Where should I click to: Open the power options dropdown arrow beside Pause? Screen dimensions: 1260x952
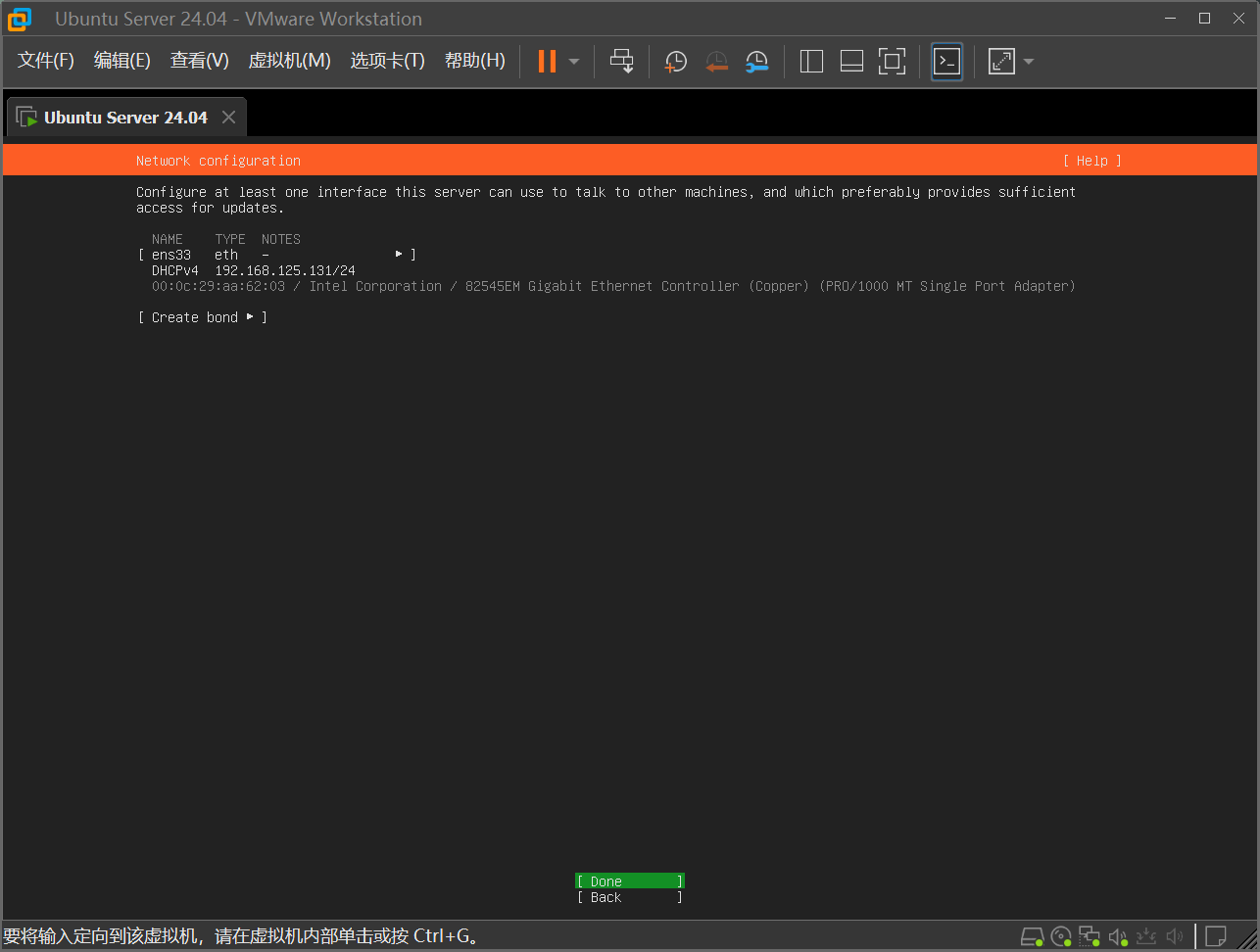tap(574, 62)
